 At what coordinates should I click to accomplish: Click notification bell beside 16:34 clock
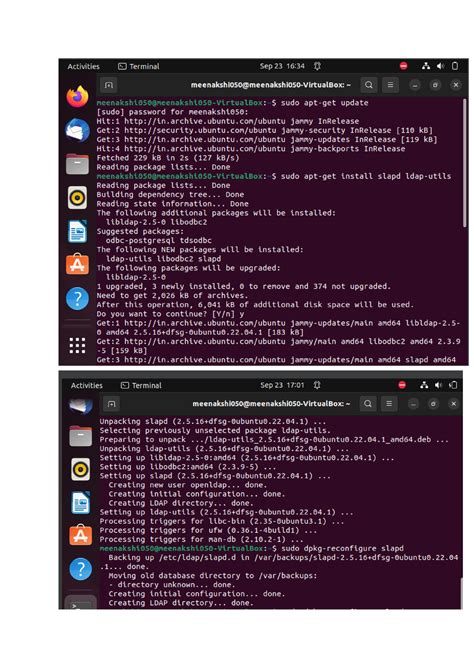pos(317,66)
